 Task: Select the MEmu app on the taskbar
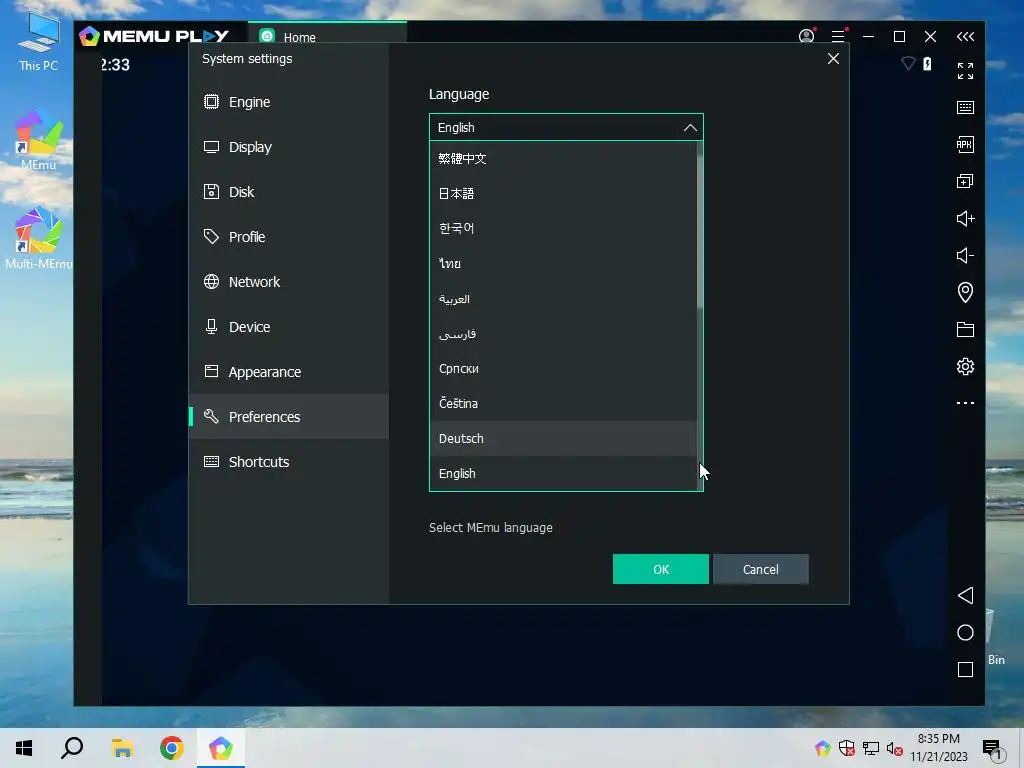tap(221, 748)
